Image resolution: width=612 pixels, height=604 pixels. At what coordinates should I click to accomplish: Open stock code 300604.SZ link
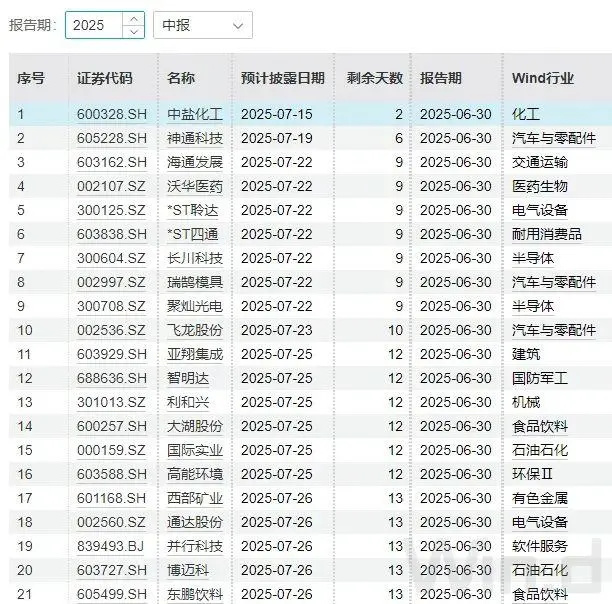point(111,258)
